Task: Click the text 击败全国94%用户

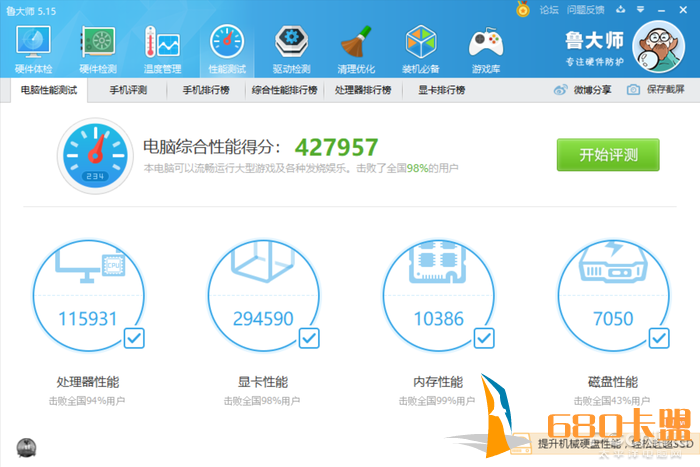Action: click(87, 401)
